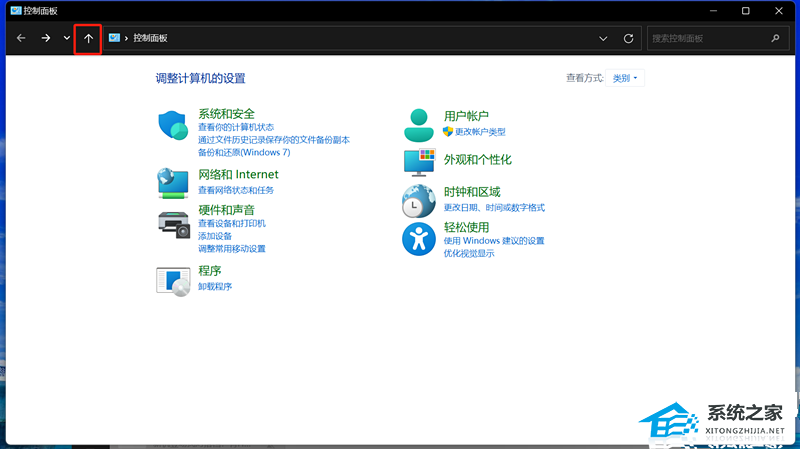Minimize the Control Panel window
Screen dimensions: 800x449
click(x=713, y=11)
